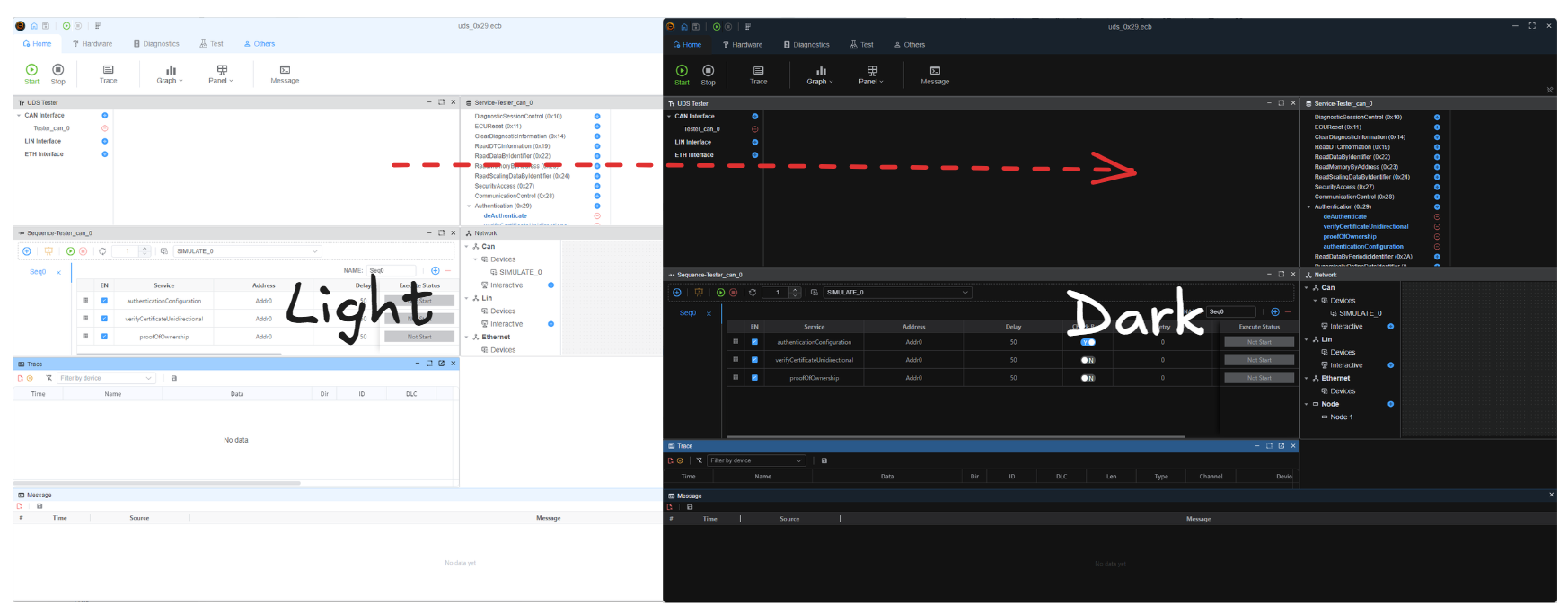Viewport: 1568px width, 614px height.
Task: Click Not Start for proofOfOwnership, light window
Action: click(x=419, y=337)
